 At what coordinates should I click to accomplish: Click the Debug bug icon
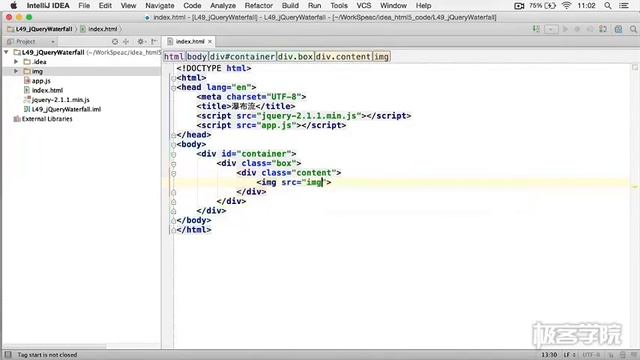click(577, 29)
